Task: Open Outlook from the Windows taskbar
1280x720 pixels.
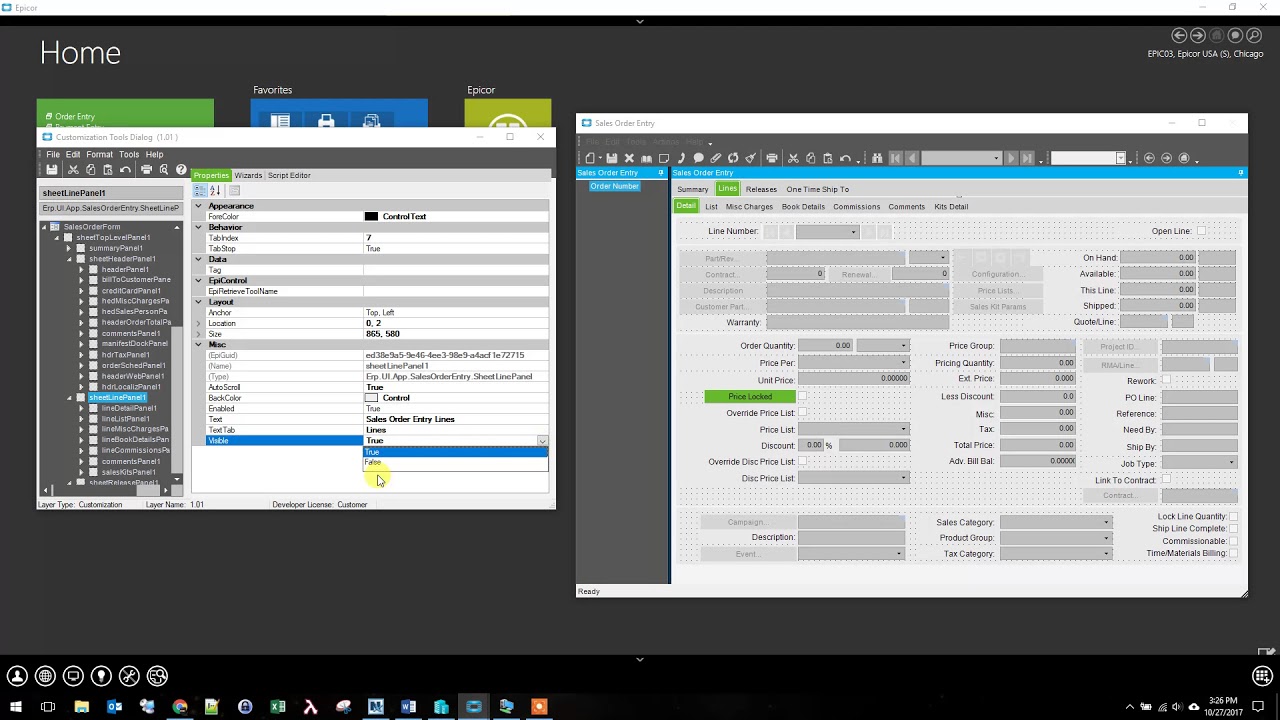Action: [x=114, y=707]
